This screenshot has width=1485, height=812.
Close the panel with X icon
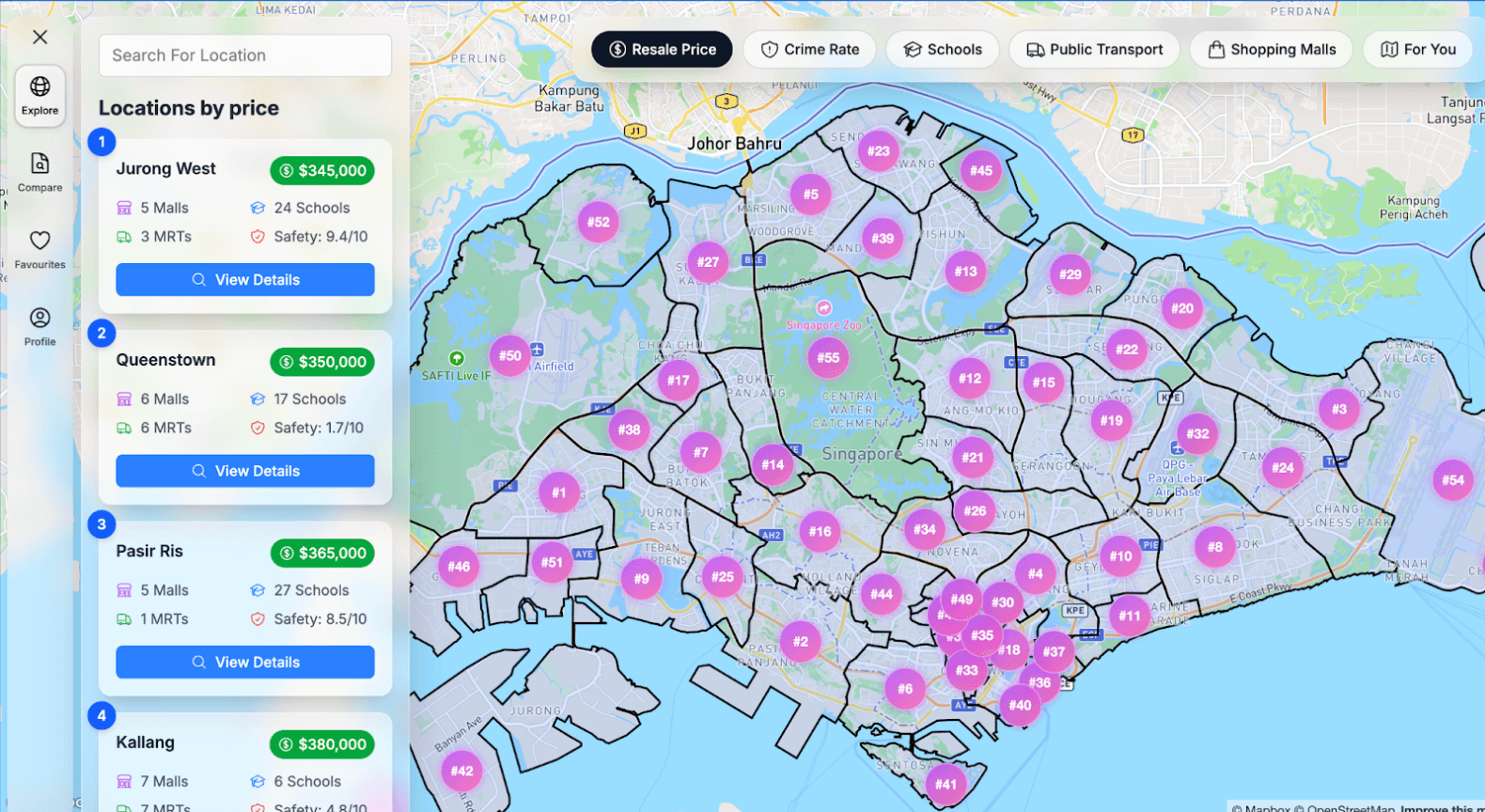39,38
